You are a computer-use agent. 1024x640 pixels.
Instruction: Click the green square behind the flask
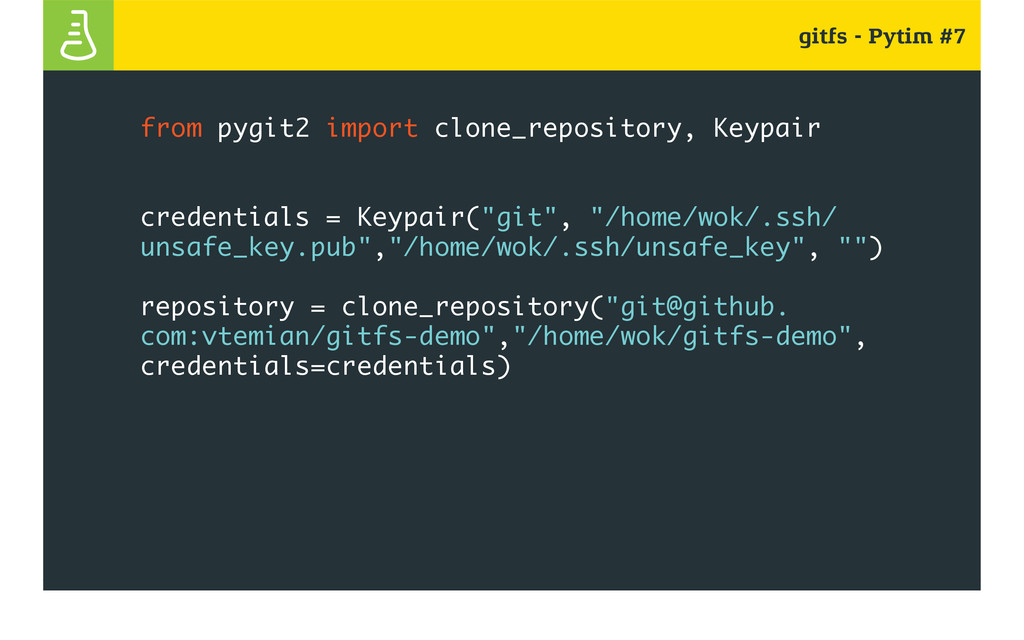click(x=78, y=35)
